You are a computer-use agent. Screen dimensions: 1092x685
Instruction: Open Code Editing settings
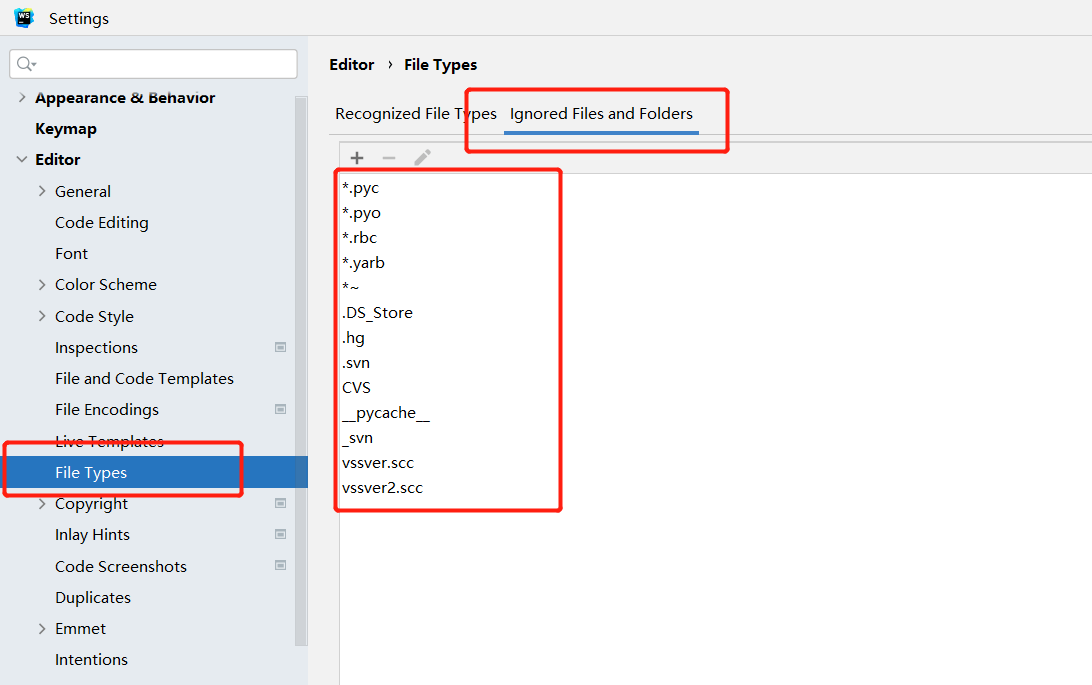pyautogui.click(x=102, y=223)
